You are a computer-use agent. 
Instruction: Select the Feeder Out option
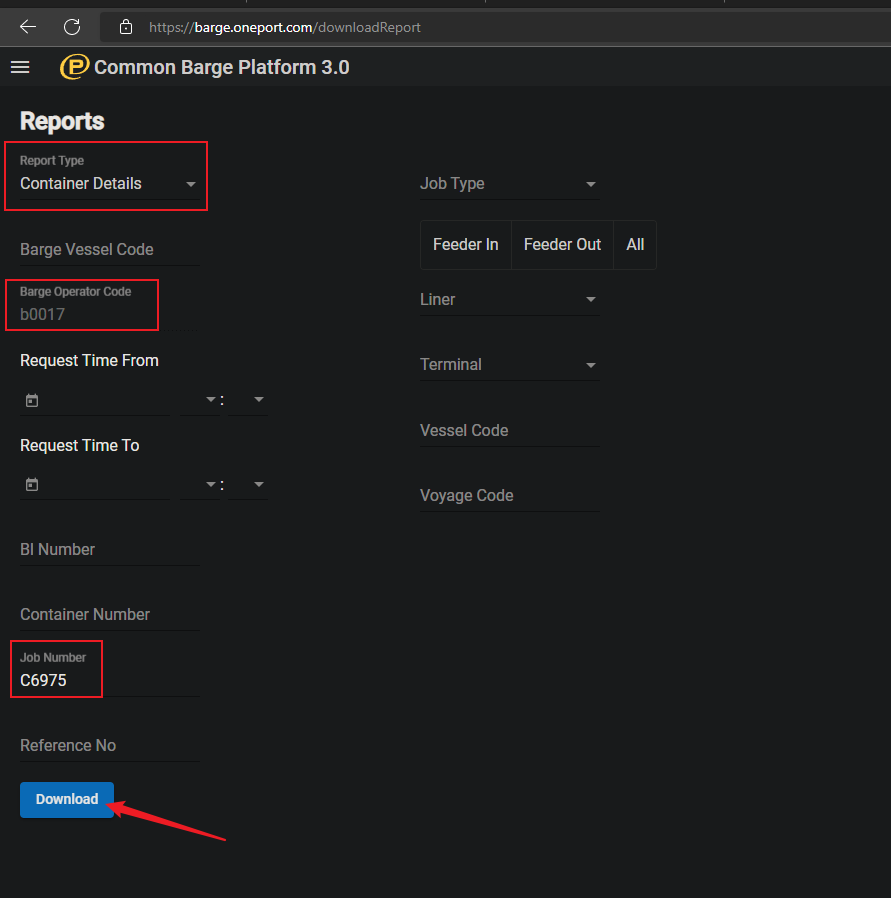pos(562,245)
